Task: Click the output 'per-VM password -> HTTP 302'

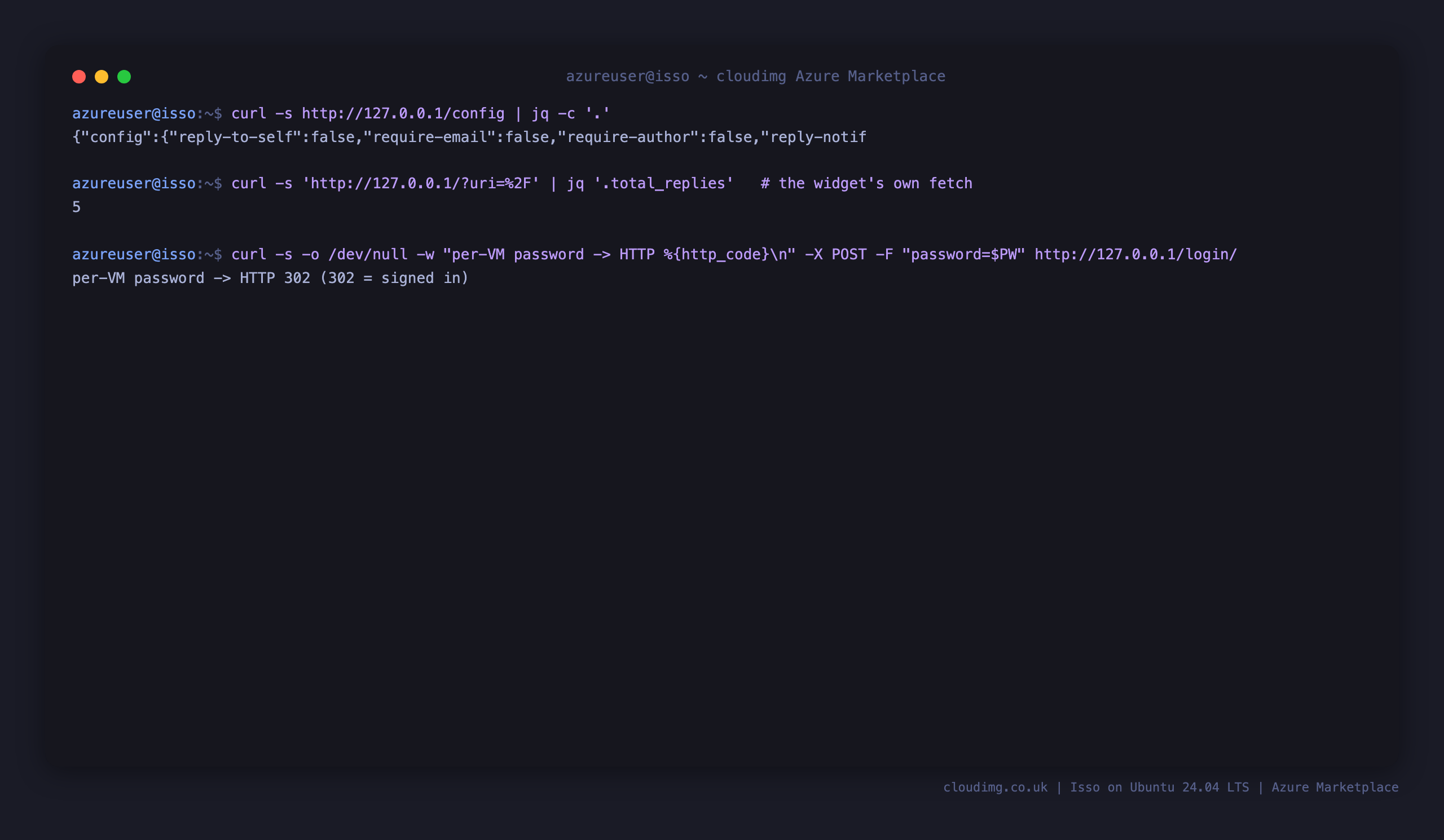Action: click(x=191, y=278)
